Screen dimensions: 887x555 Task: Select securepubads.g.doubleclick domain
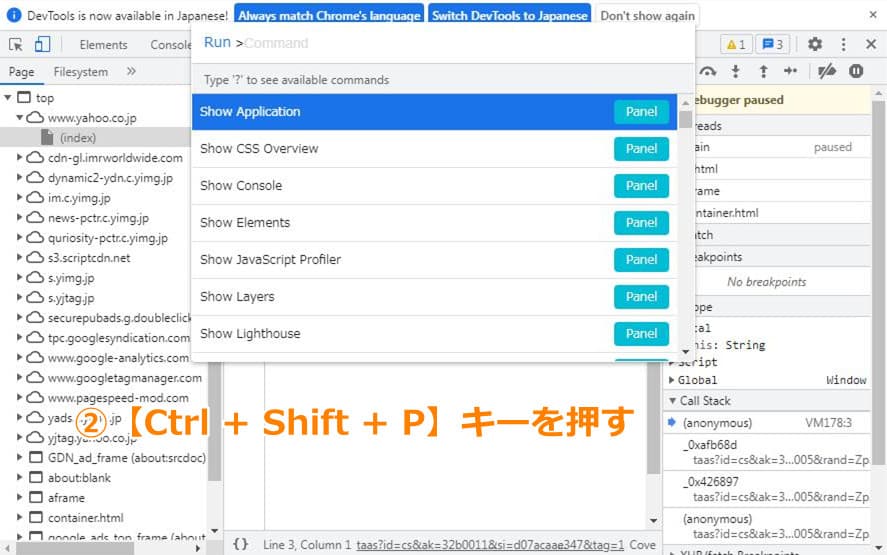click(119, 318)
